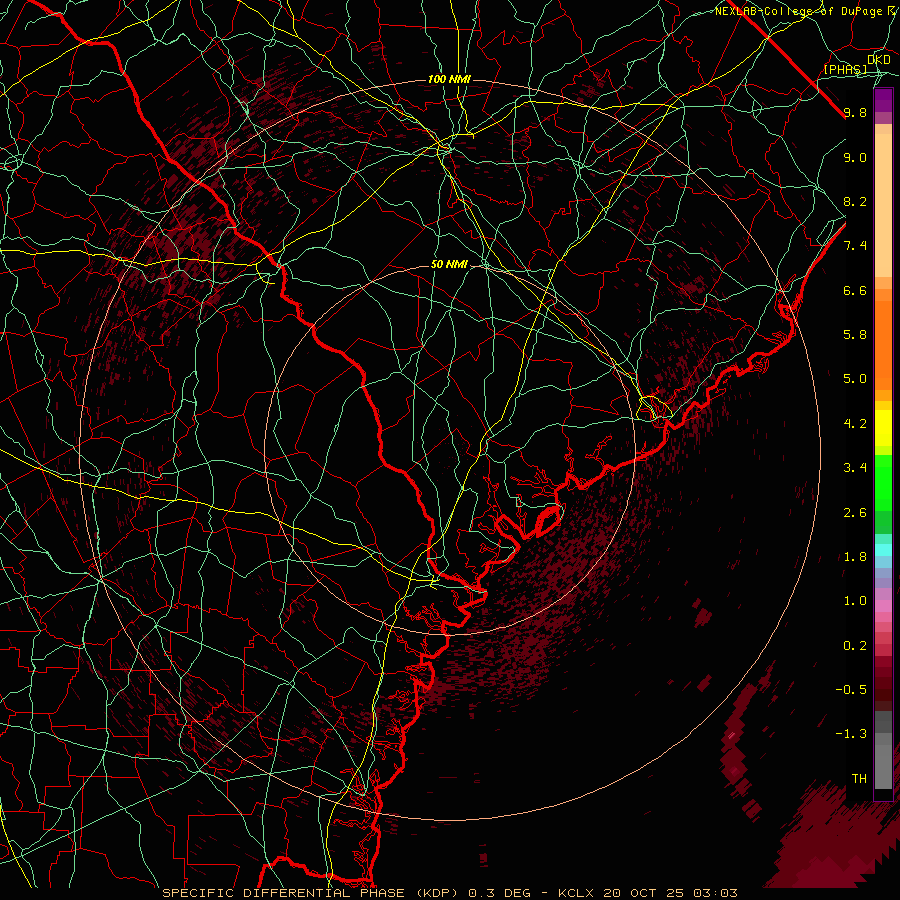Click the "0.3 DEG" elevation text

499,893
